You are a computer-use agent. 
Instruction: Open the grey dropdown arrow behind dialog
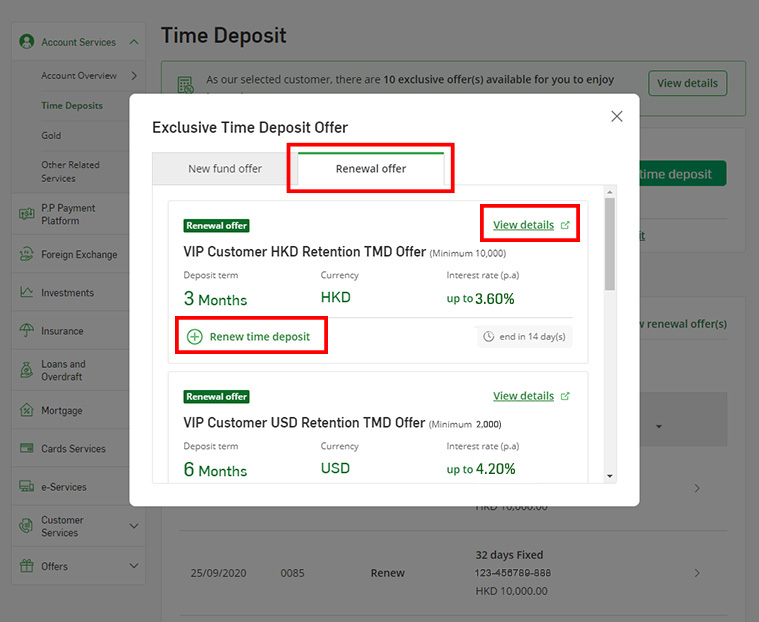pyautogui.click(x=659, y=426)
